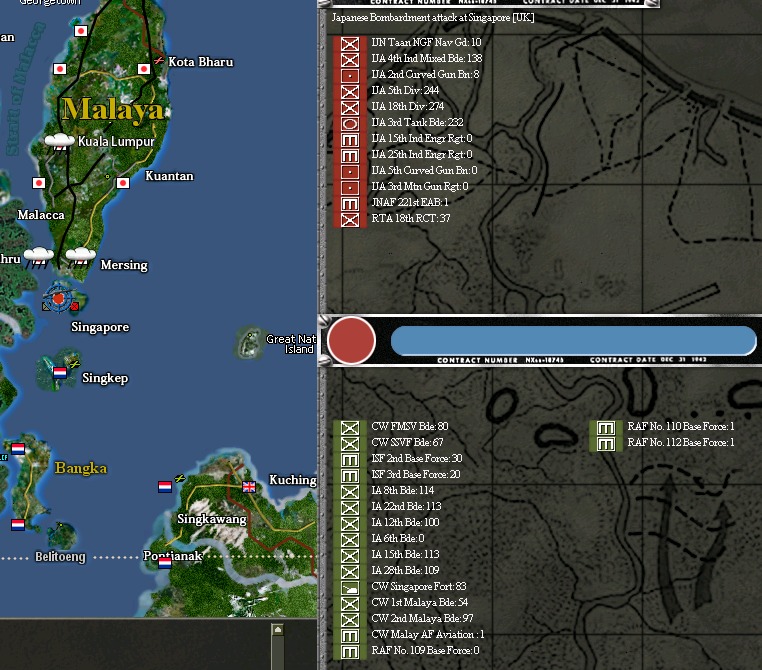Click the IJA 18th Div unit symbol
The height and width of the screenshot is (670, 762).
[x=350, y=108]
